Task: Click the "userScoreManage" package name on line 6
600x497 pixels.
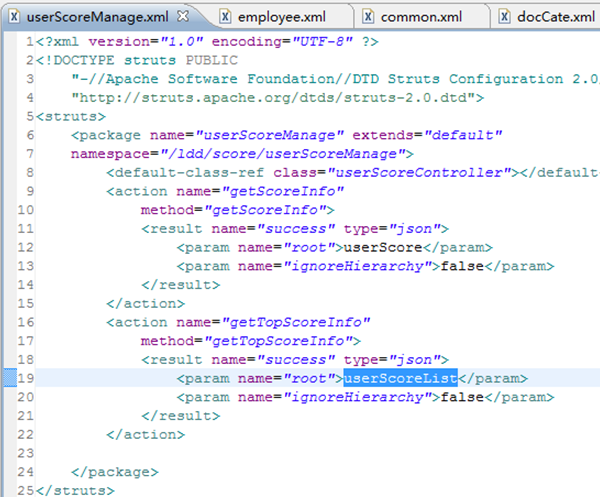Action: click(x=270, y=135)
